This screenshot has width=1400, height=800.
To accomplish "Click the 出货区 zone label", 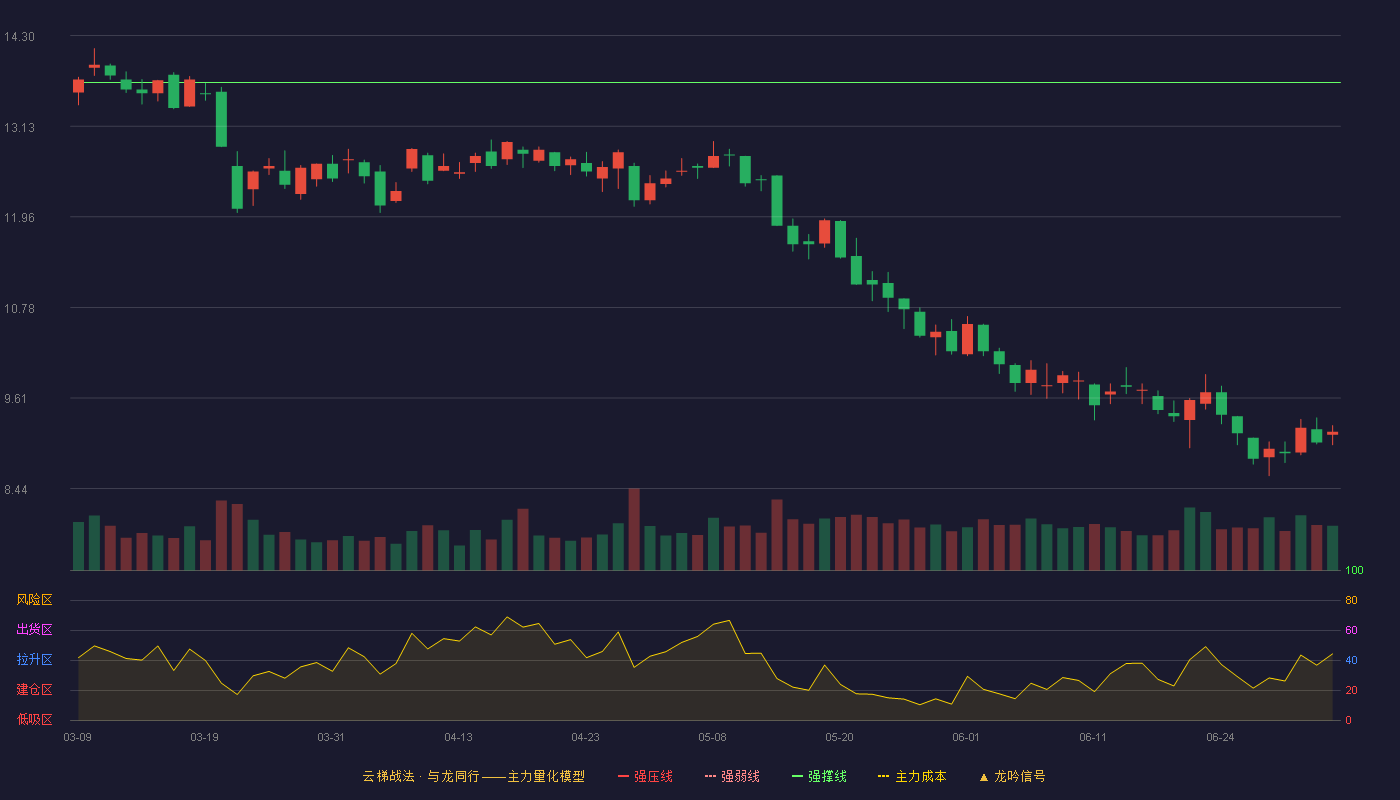I will tap(34, 630).
